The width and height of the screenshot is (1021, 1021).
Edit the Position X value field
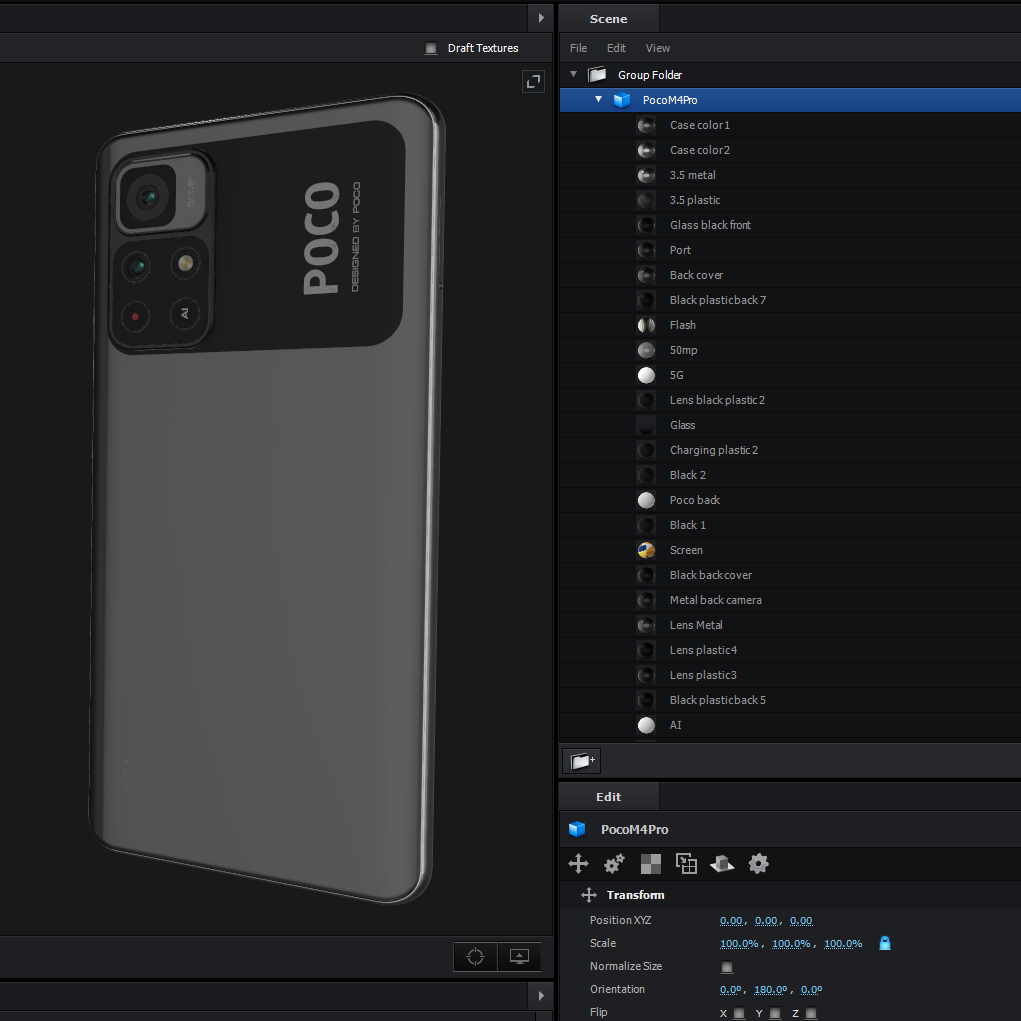(731, 921)
